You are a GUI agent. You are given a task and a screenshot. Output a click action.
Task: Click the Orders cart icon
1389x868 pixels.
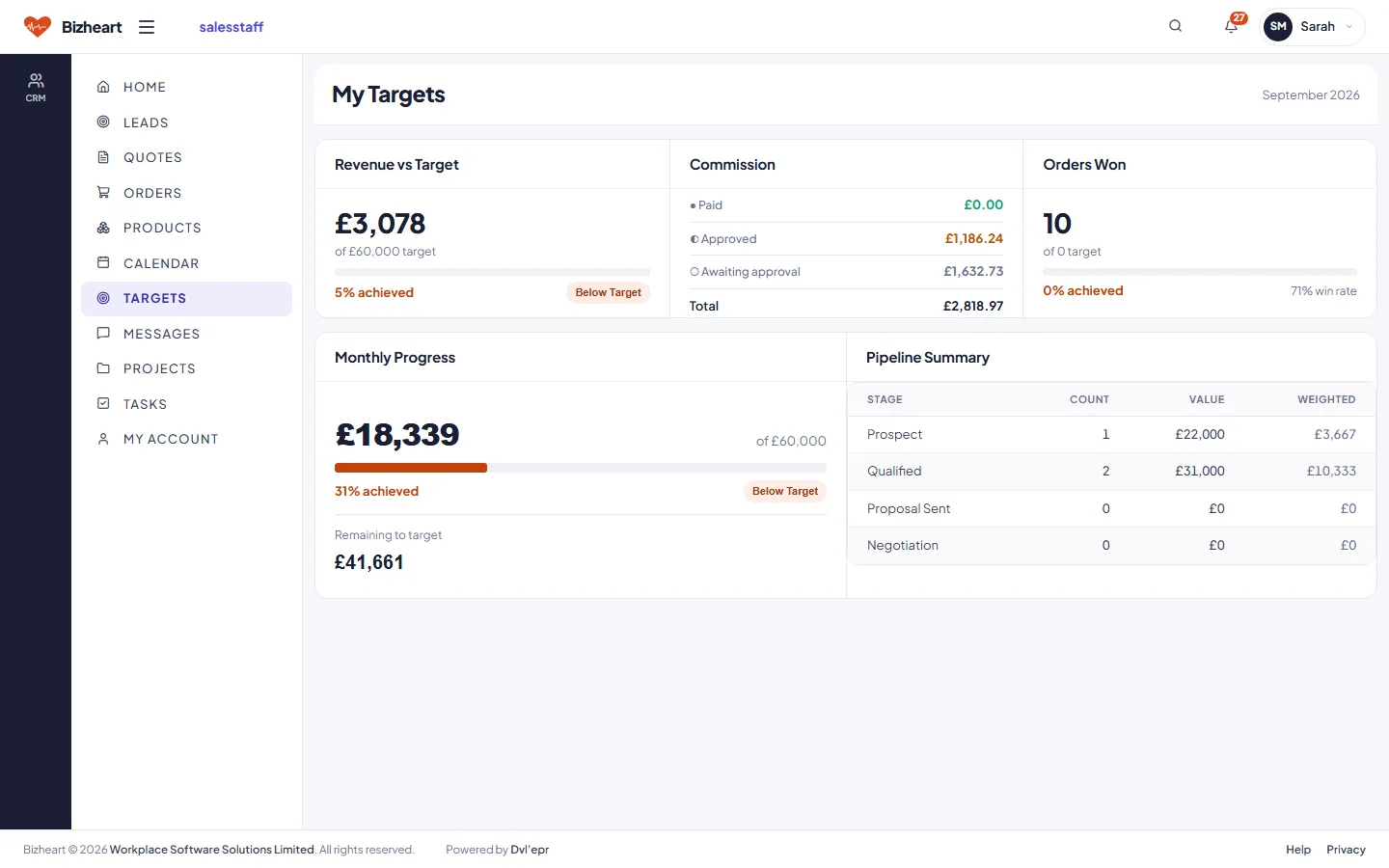pyautogui.click(x=103, y=192)
